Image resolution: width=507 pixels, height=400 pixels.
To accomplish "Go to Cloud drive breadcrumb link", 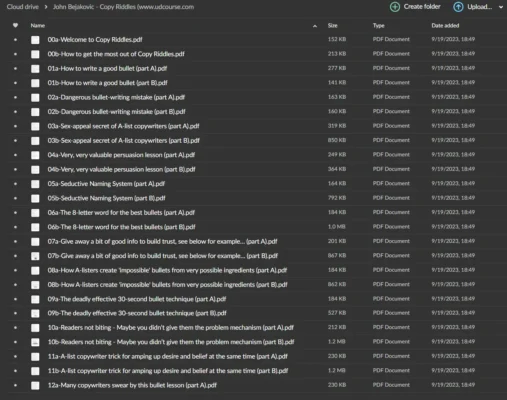I will click(x=23, y=7).
